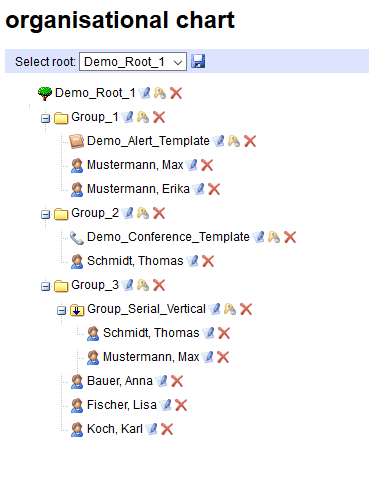Collapse the Group_2 tree node

[x=45, y=214]
